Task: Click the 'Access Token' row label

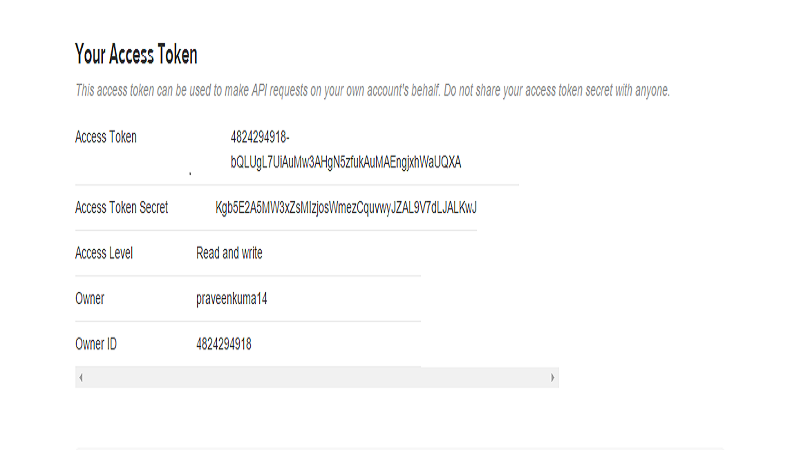Action: [x=106, y=137]
